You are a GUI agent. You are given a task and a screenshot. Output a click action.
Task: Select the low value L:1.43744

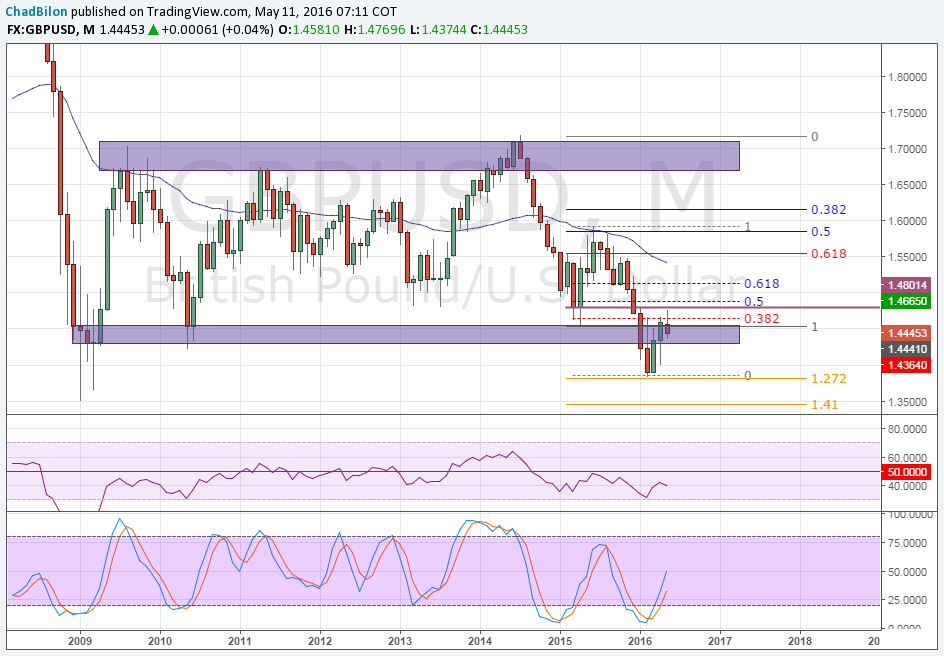point(438,29)
